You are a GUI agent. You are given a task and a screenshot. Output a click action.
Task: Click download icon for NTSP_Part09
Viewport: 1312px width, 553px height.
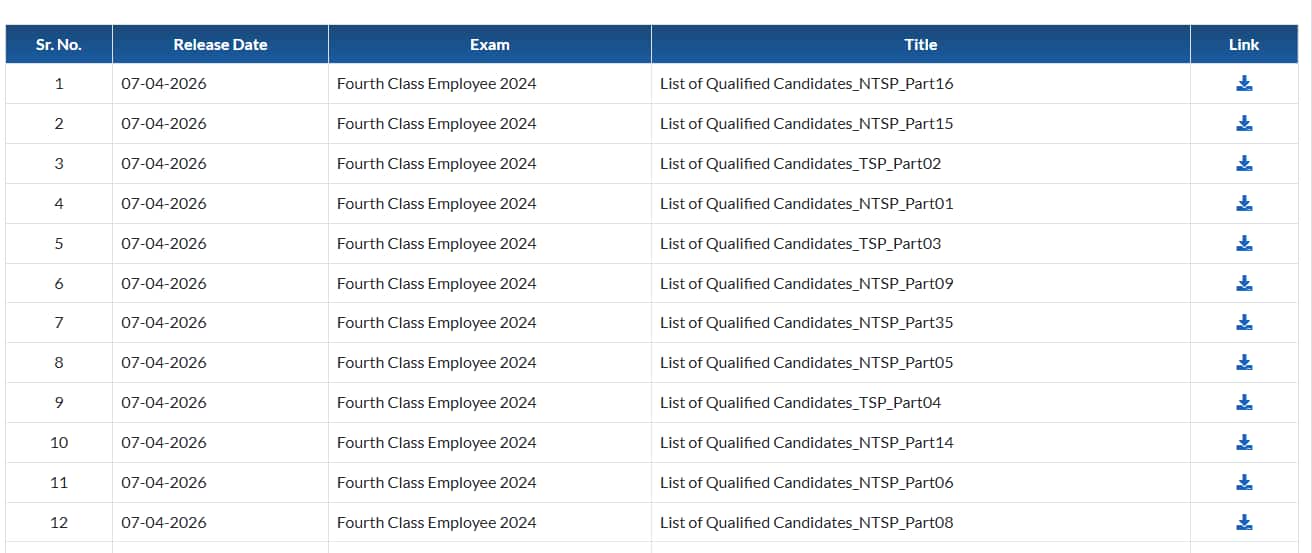(1244, 283)
